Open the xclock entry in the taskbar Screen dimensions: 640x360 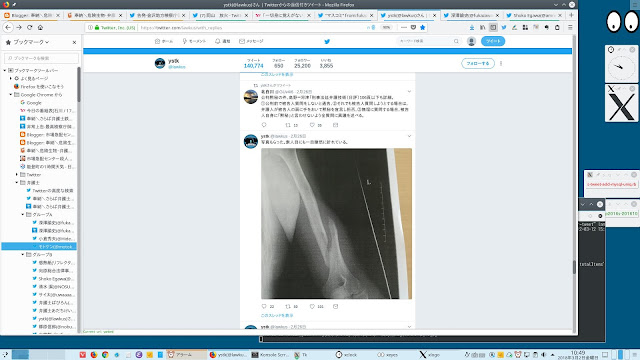pos(346,355)
